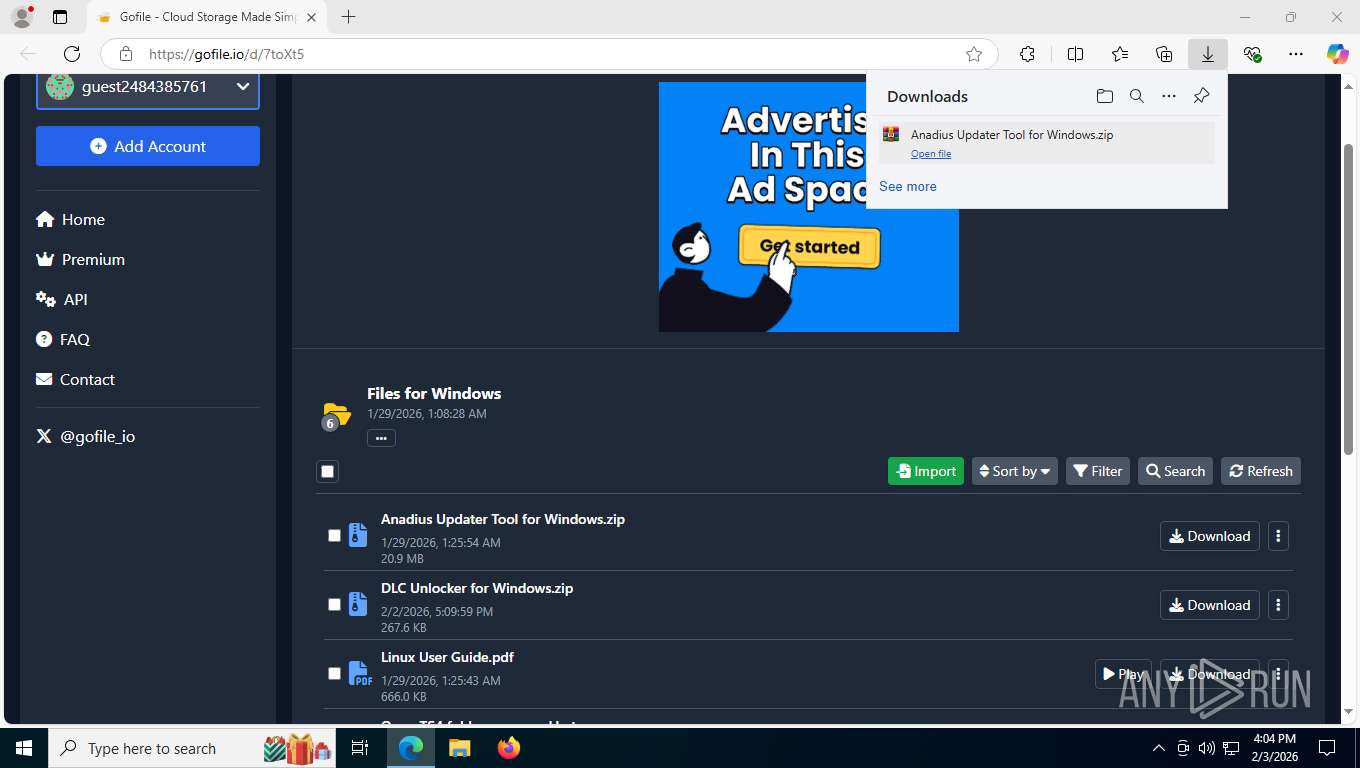Open FAQ in sidebar

point(63,339)
